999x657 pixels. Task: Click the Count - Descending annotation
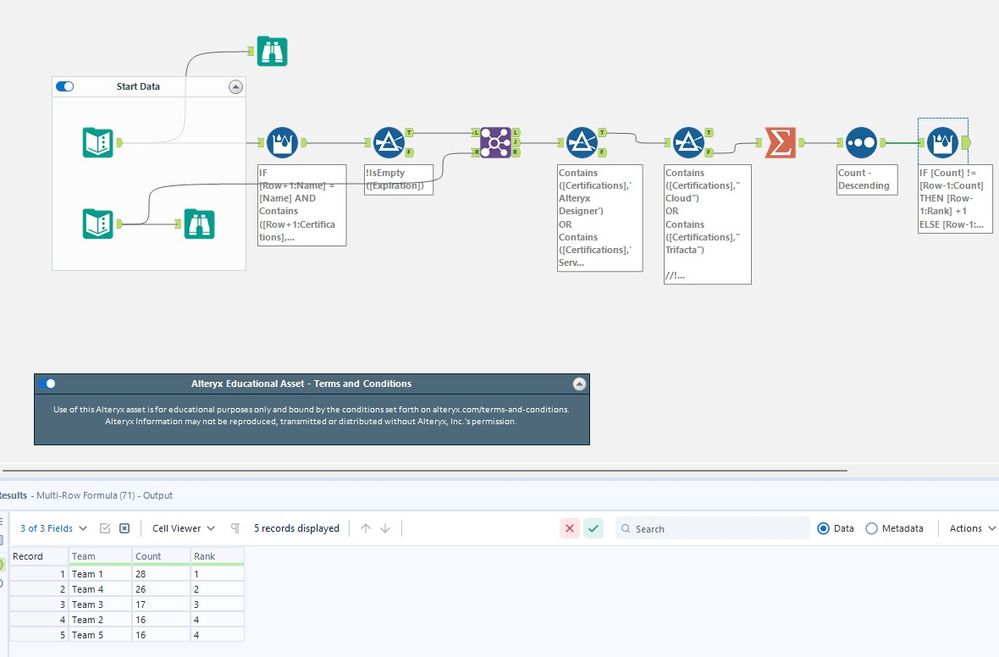click(866, 180)
